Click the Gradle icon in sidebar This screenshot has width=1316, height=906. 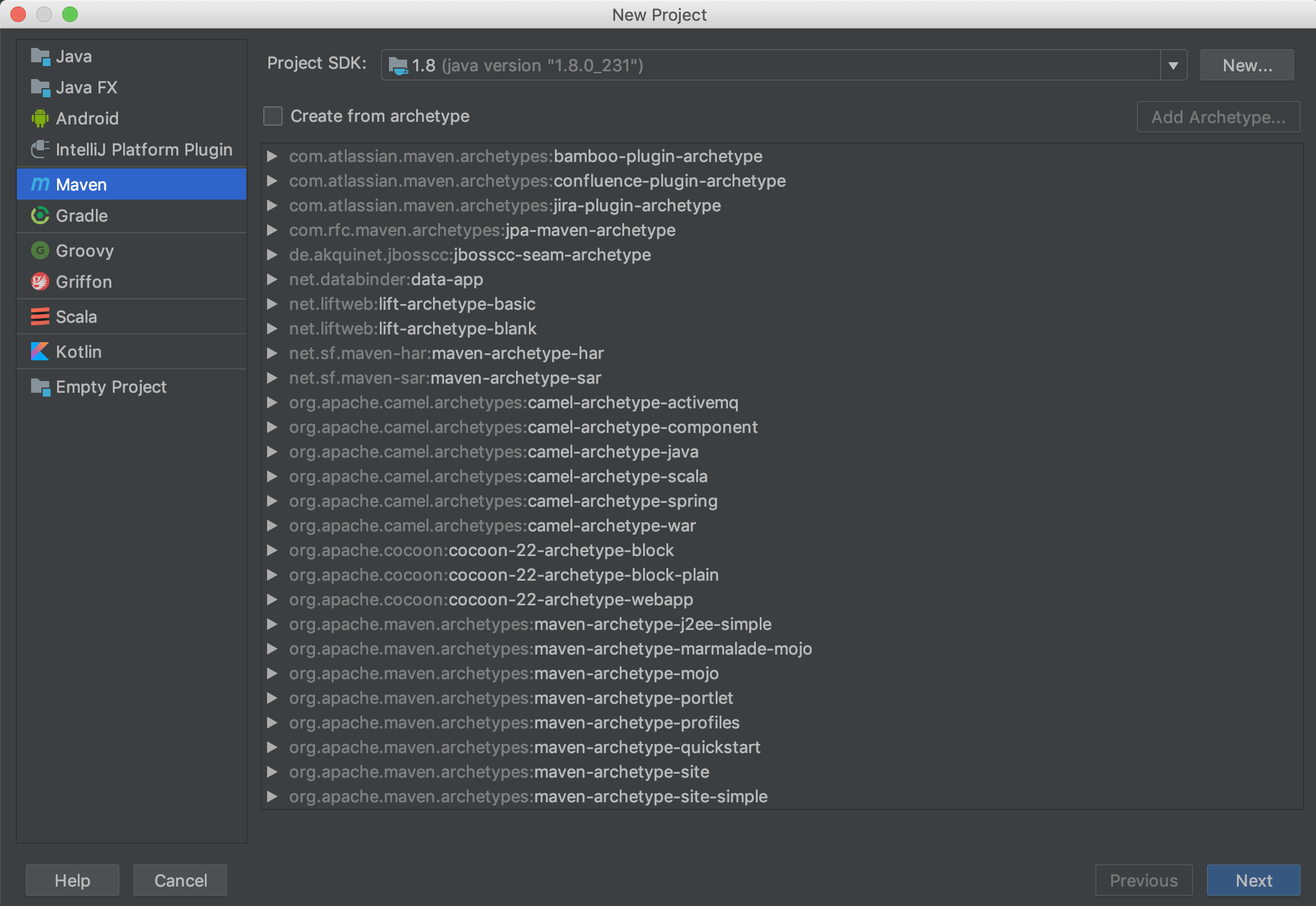point(40,216)
